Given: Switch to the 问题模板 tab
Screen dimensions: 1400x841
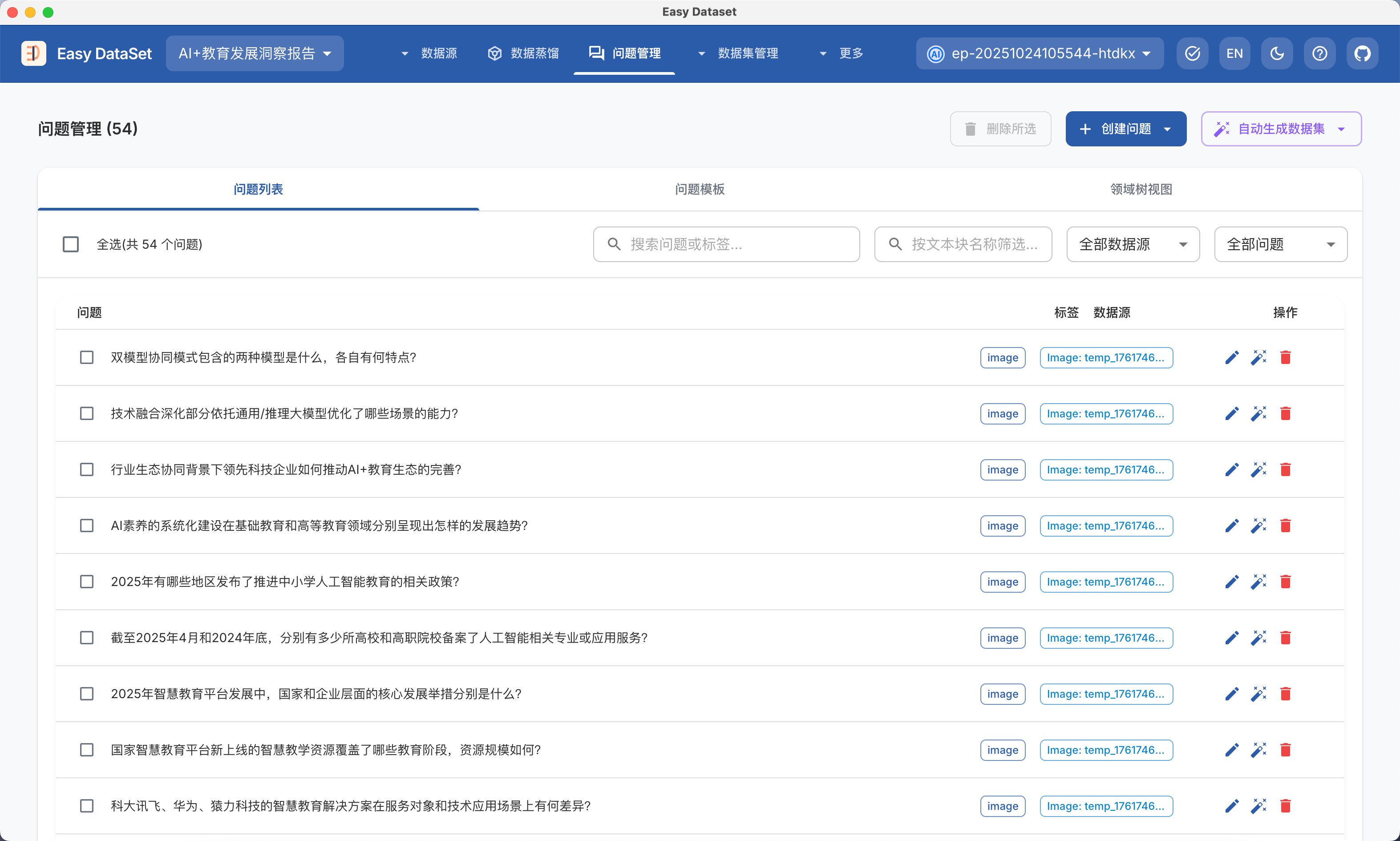Looking at the screenshot, I should [699, 189].
